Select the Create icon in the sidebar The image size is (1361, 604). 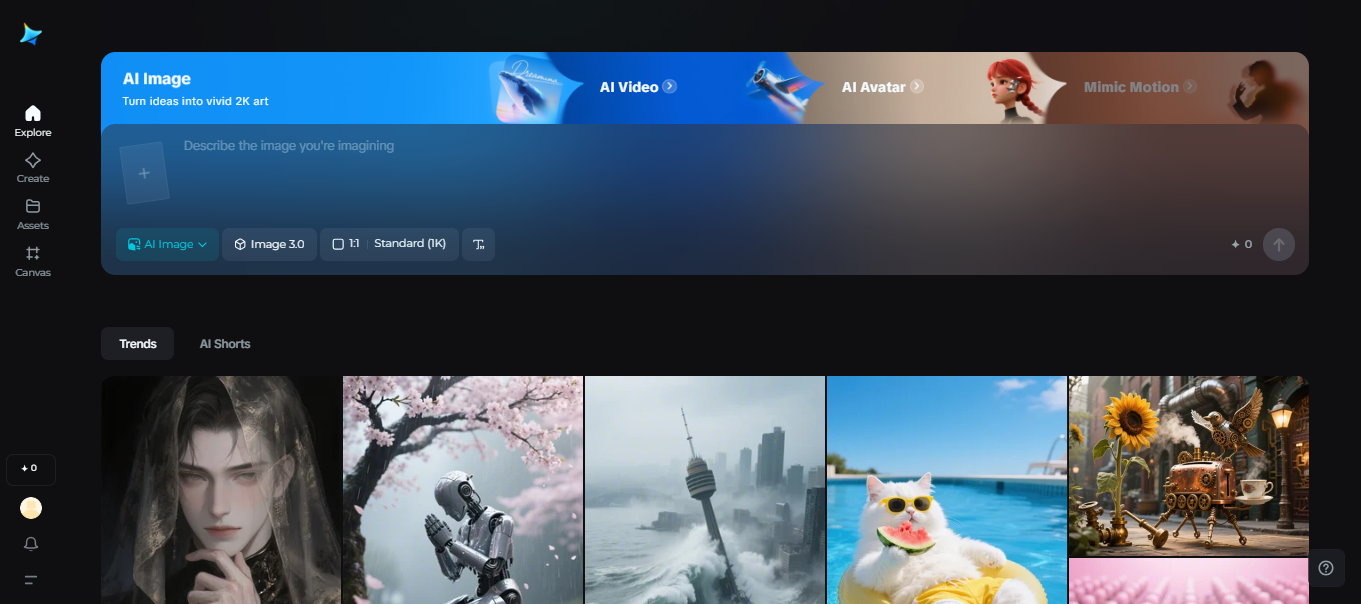[x=32, y=166]
